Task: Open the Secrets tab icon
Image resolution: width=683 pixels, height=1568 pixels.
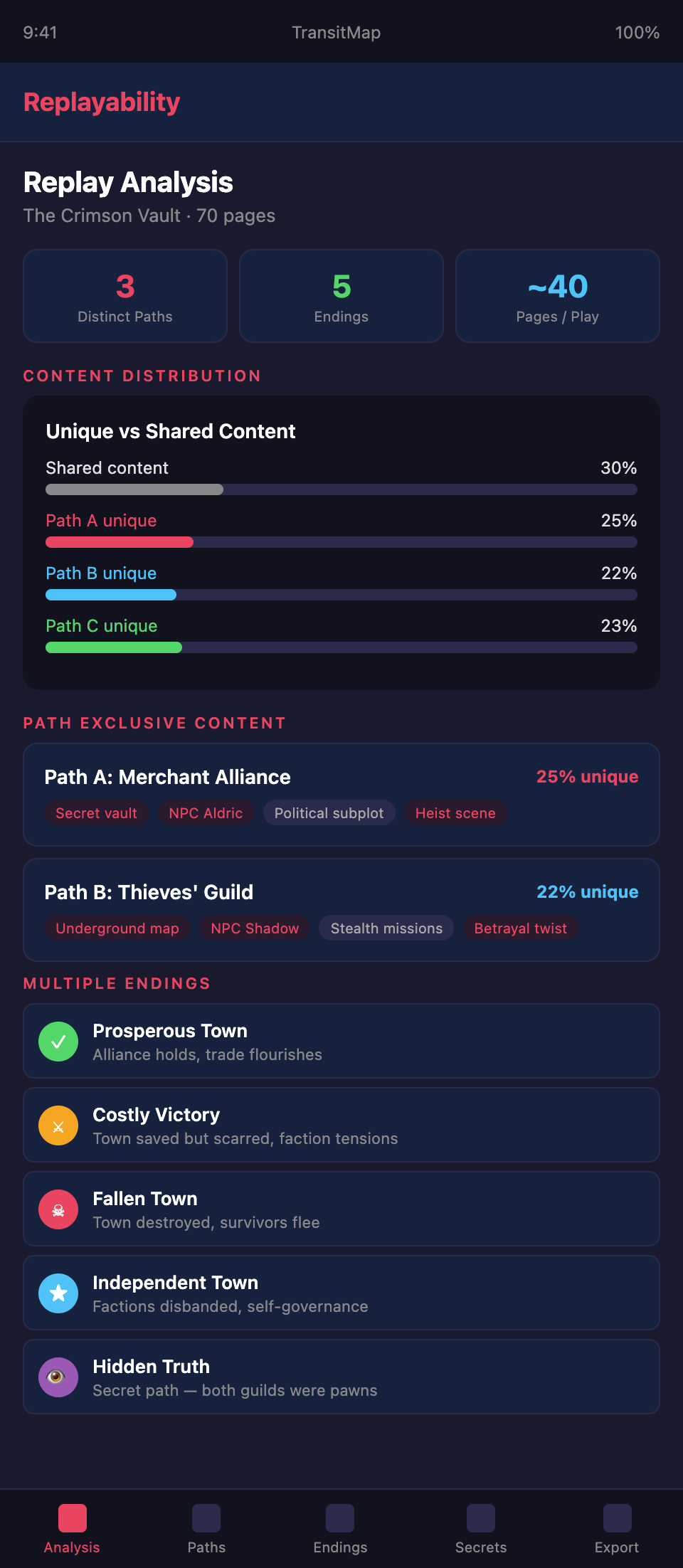Action: click(x=481, y=1518)
